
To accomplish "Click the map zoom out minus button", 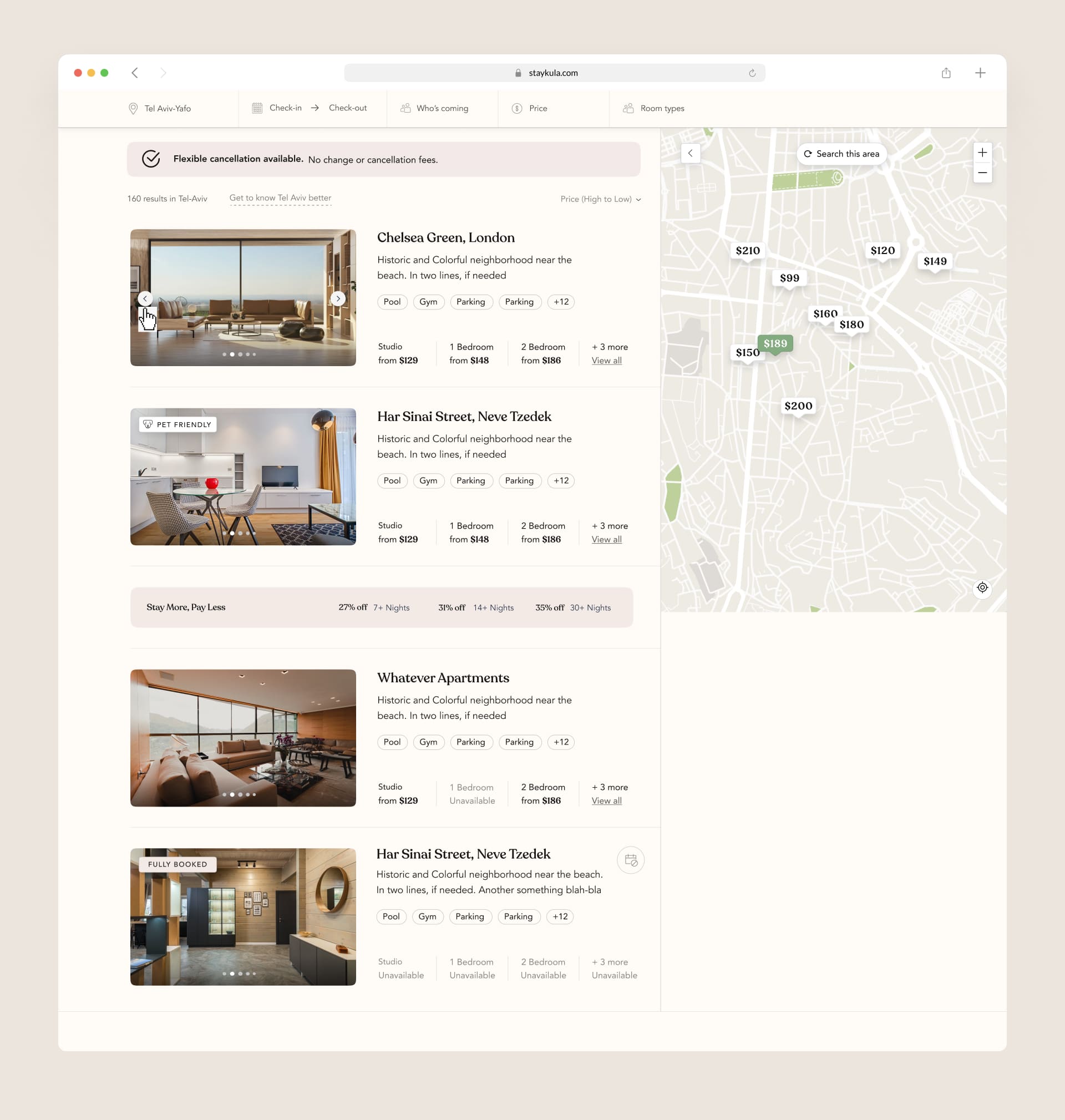I will click(982, 173).
